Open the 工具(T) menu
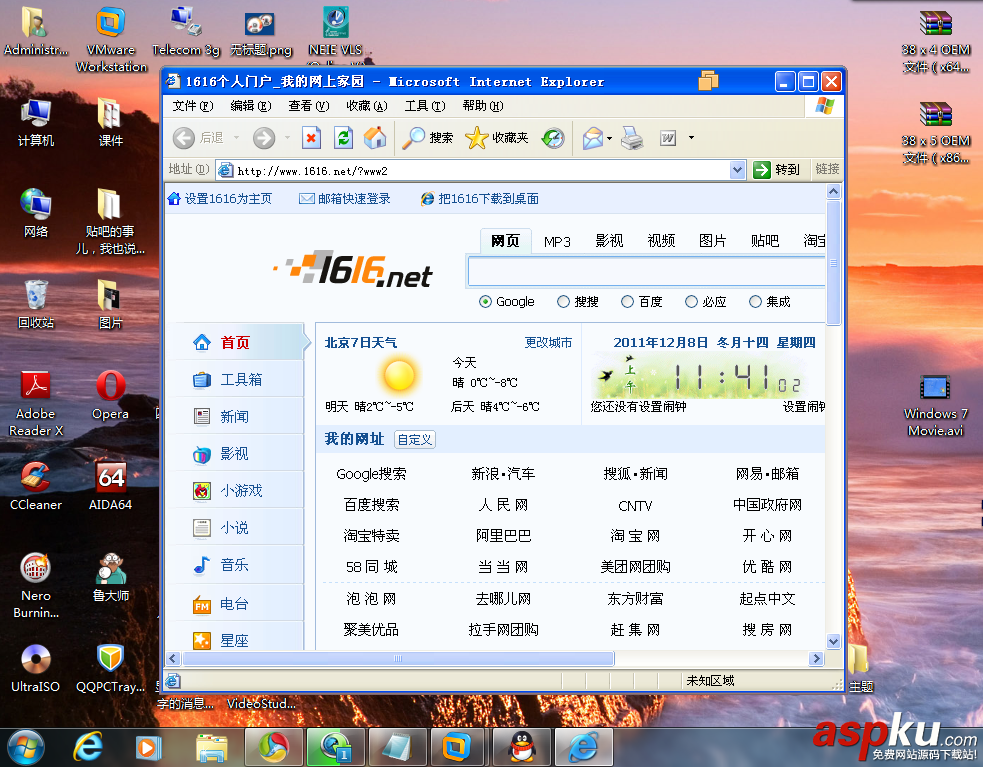Viewport: 983px width, 767px height. (x=424, y=106)
